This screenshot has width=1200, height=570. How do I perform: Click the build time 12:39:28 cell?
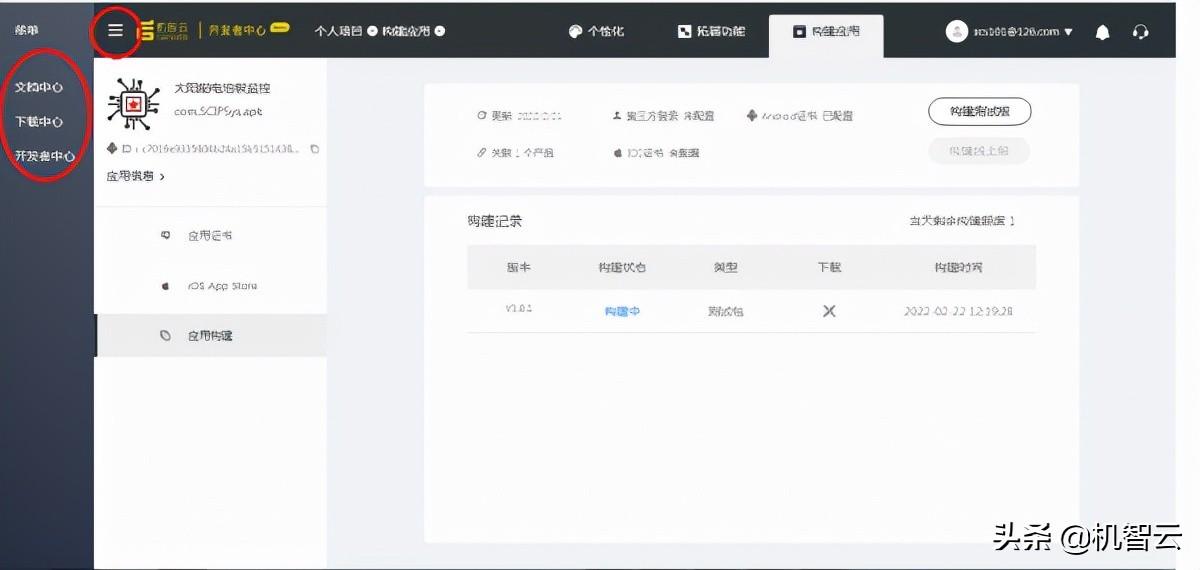959,312
